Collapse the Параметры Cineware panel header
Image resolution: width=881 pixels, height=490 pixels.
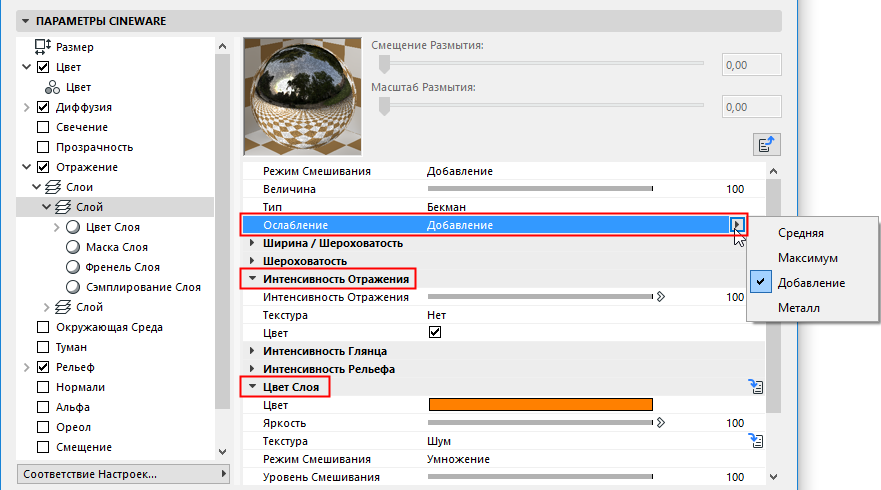click(x=25, y=20)
